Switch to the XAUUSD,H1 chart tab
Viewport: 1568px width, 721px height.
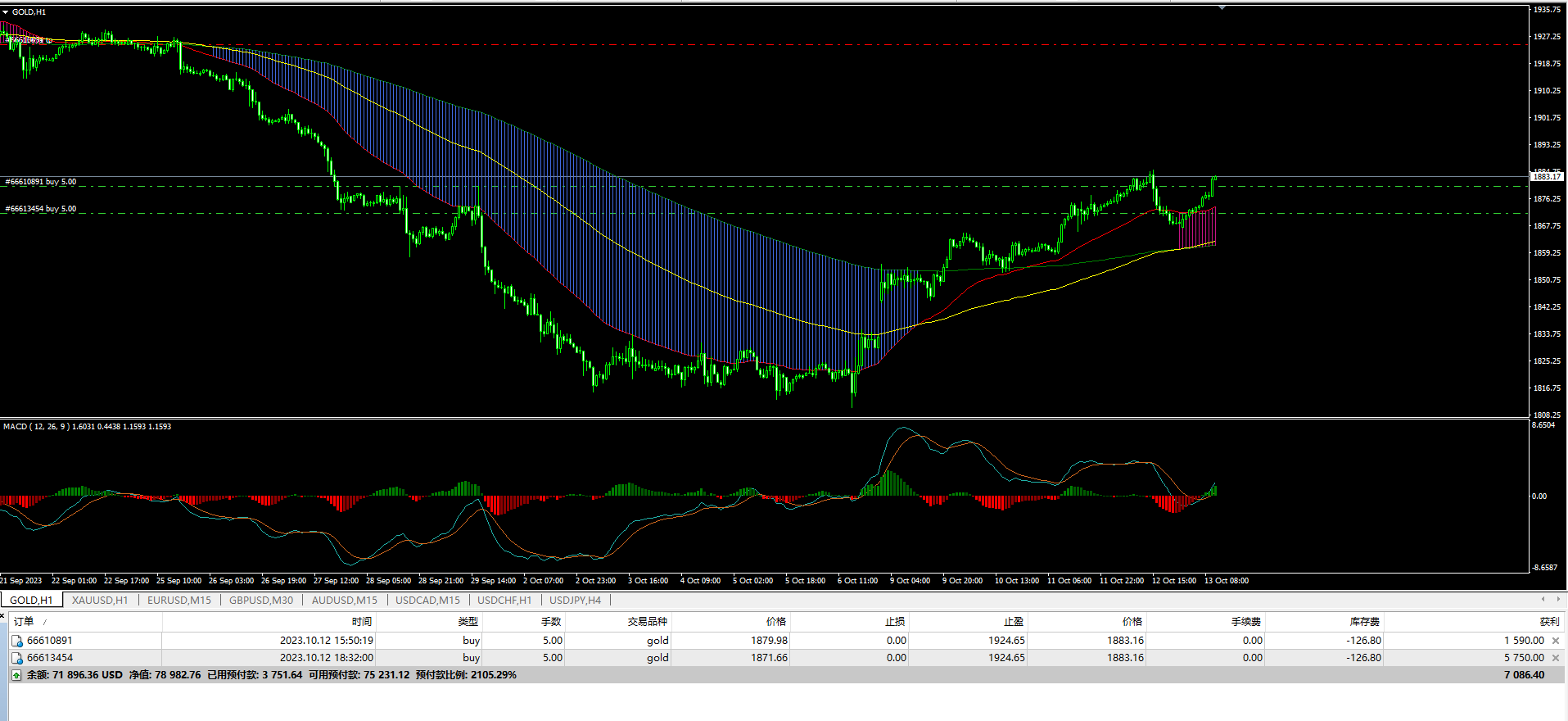tap(100, 601)
